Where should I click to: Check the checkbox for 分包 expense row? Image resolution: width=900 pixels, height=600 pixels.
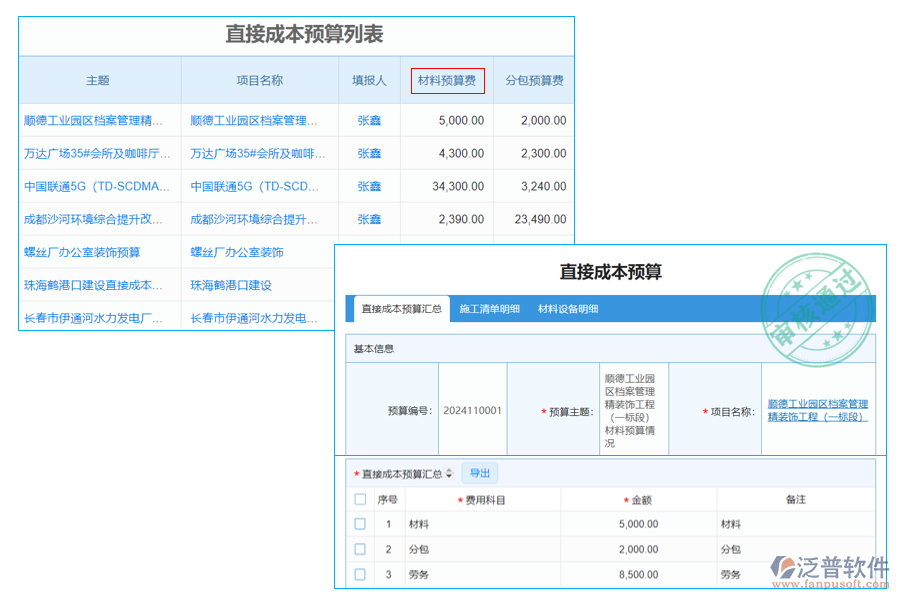pos(360,551)
